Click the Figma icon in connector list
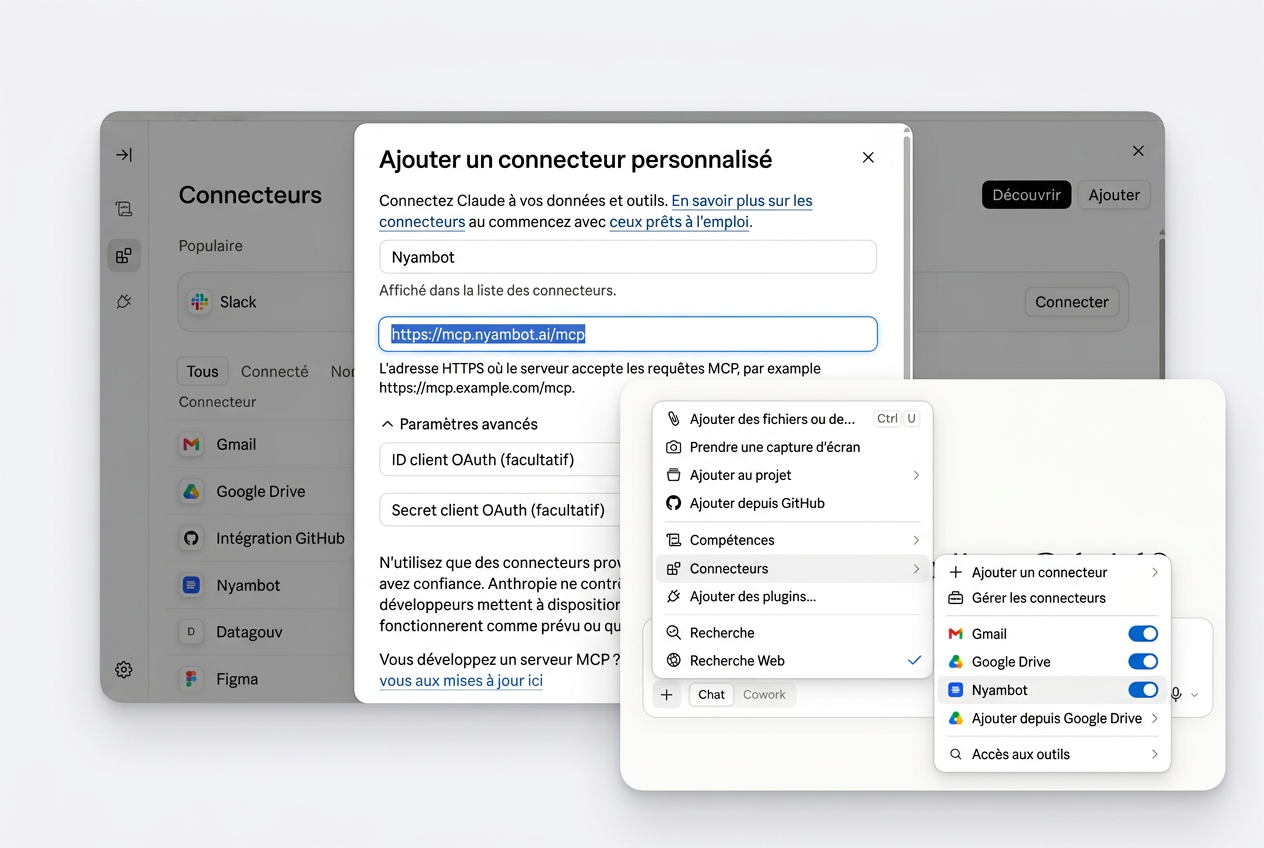 tap(191, 679)
